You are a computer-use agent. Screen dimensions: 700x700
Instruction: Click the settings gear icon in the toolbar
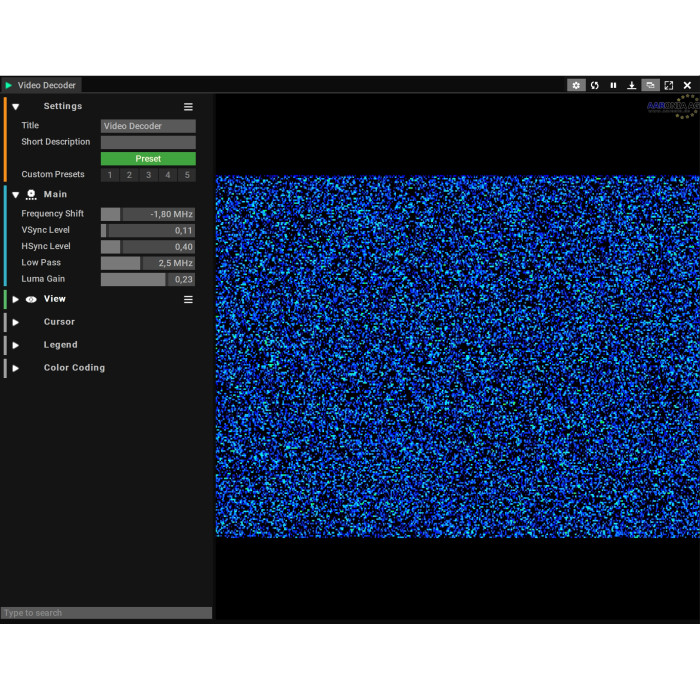(576, 86)
